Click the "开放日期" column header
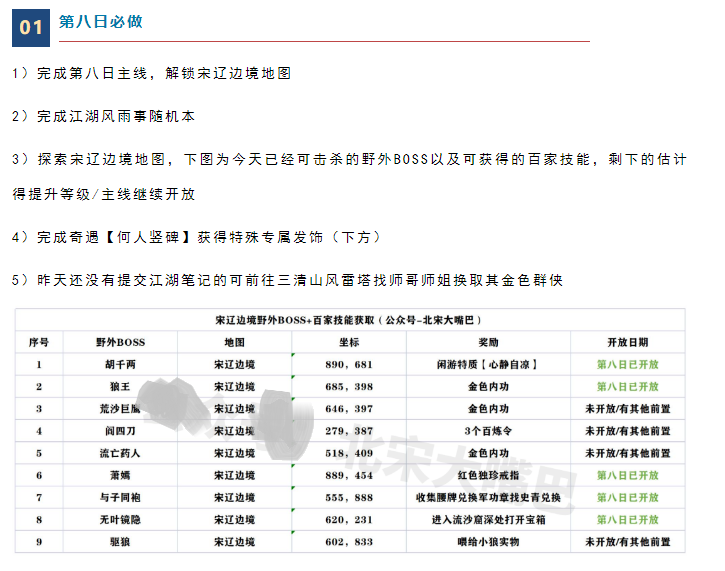The image size is (725, 571). point(627,342)
